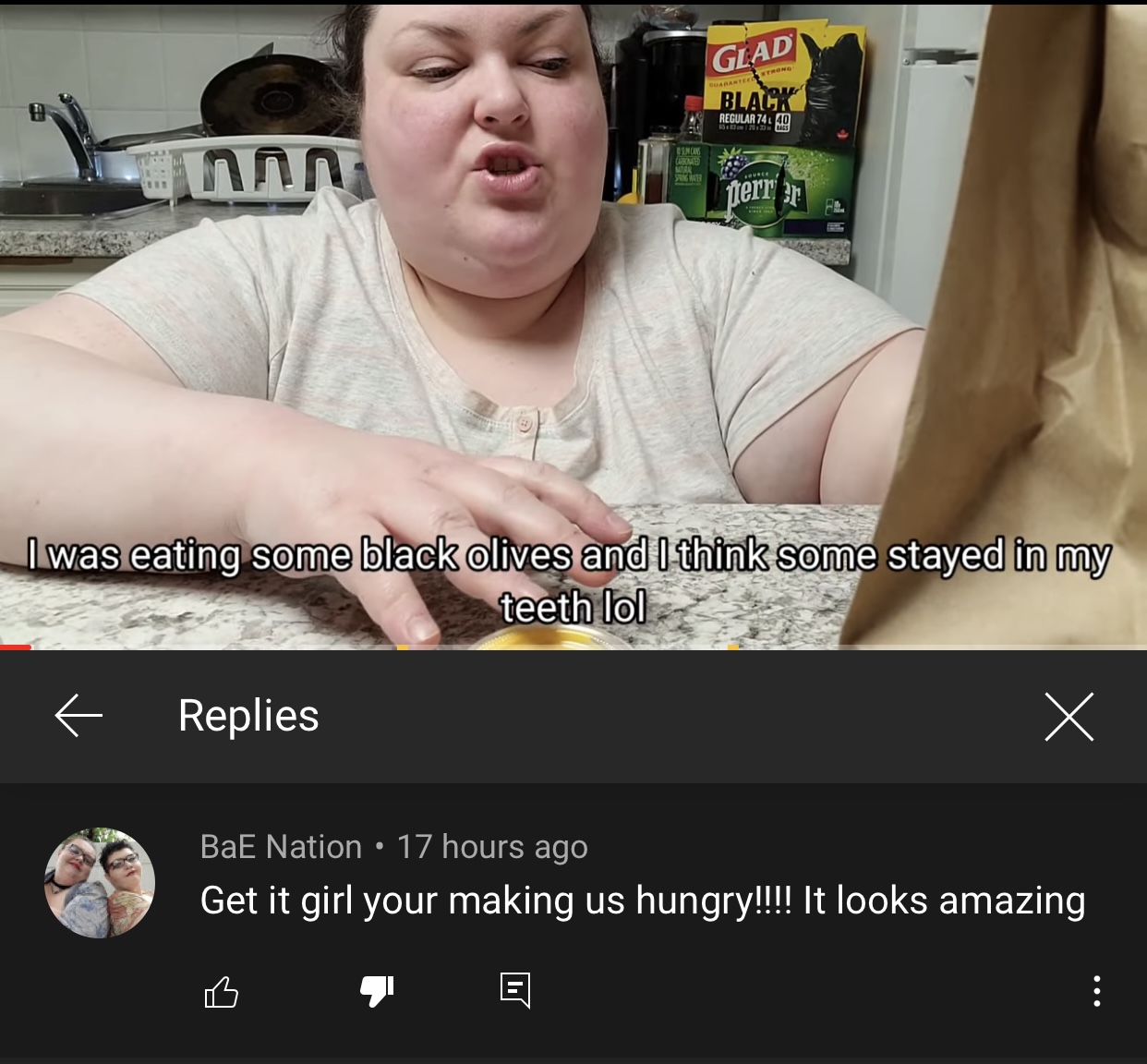Viewport: 1147px width, 1064px height.
Task: Tap the reply icon under the comment
Action: 515,991
